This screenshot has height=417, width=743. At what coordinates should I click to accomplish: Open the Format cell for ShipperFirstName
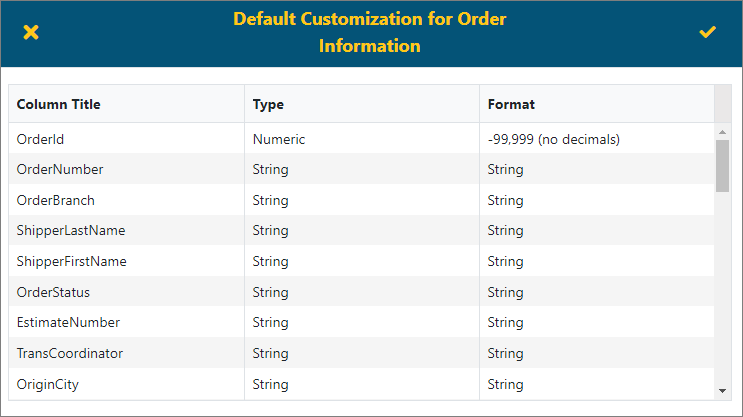tap(505, 262)
